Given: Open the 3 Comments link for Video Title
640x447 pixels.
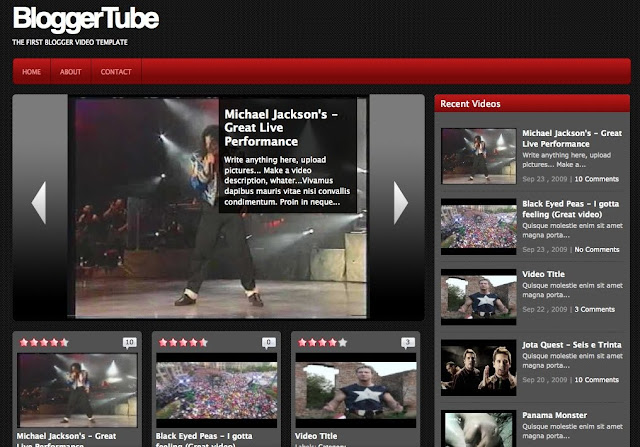Looking at the screenshot, I should (594, 309).
